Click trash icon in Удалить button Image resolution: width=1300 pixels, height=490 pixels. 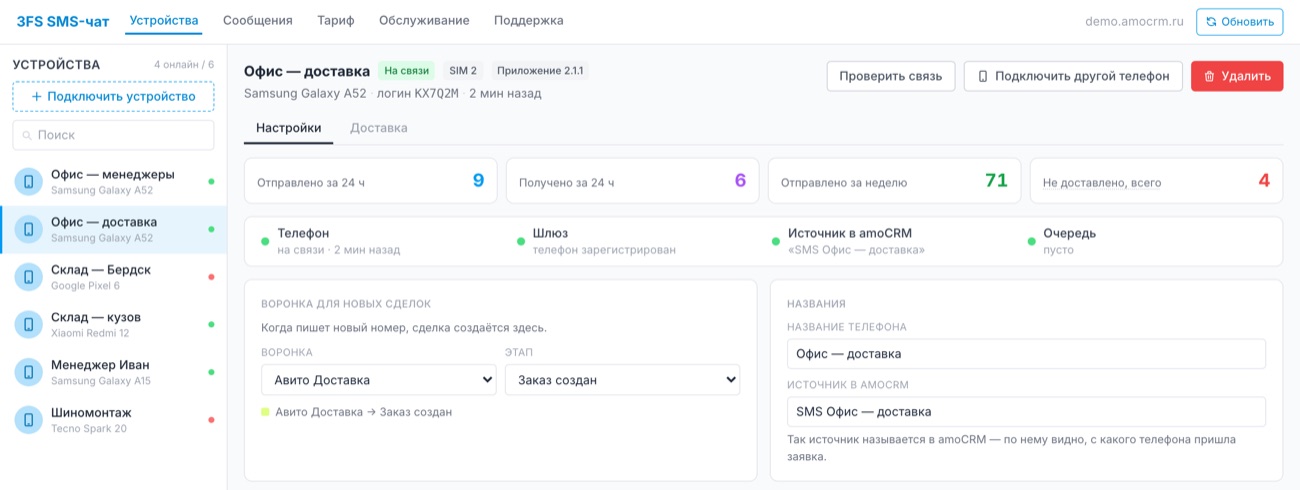click(x=1209, y=76)
